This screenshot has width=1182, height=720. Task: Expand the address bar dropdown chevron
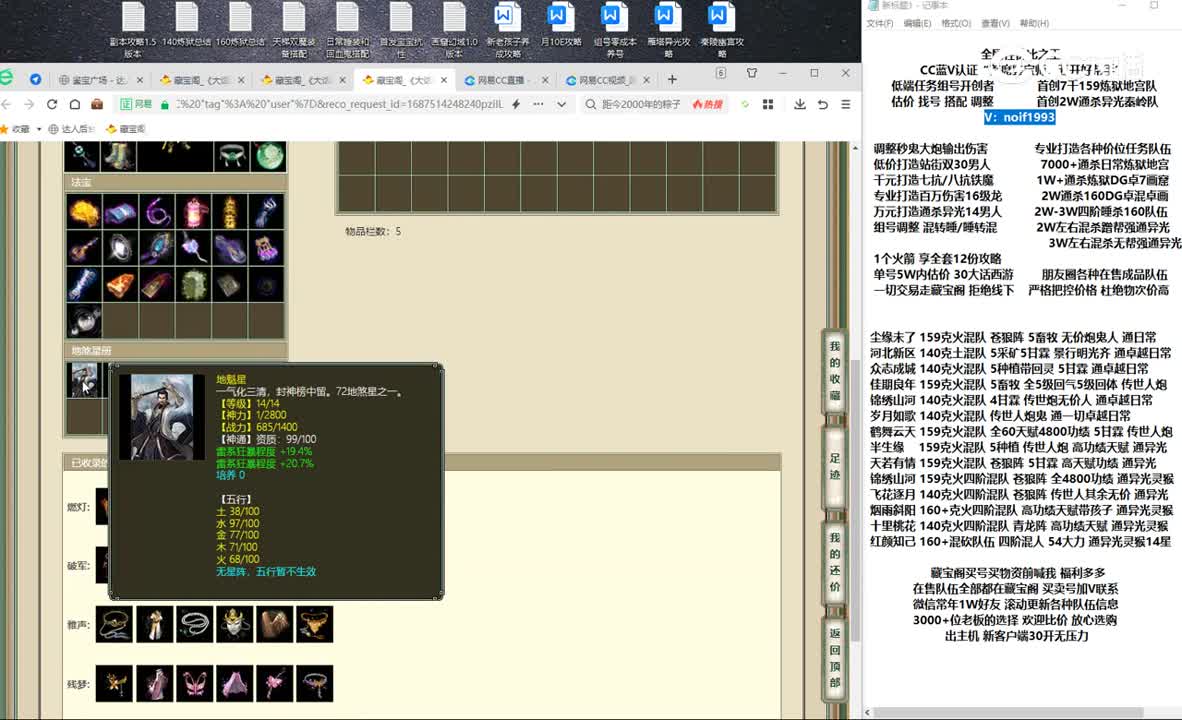(x=562, y=104)
